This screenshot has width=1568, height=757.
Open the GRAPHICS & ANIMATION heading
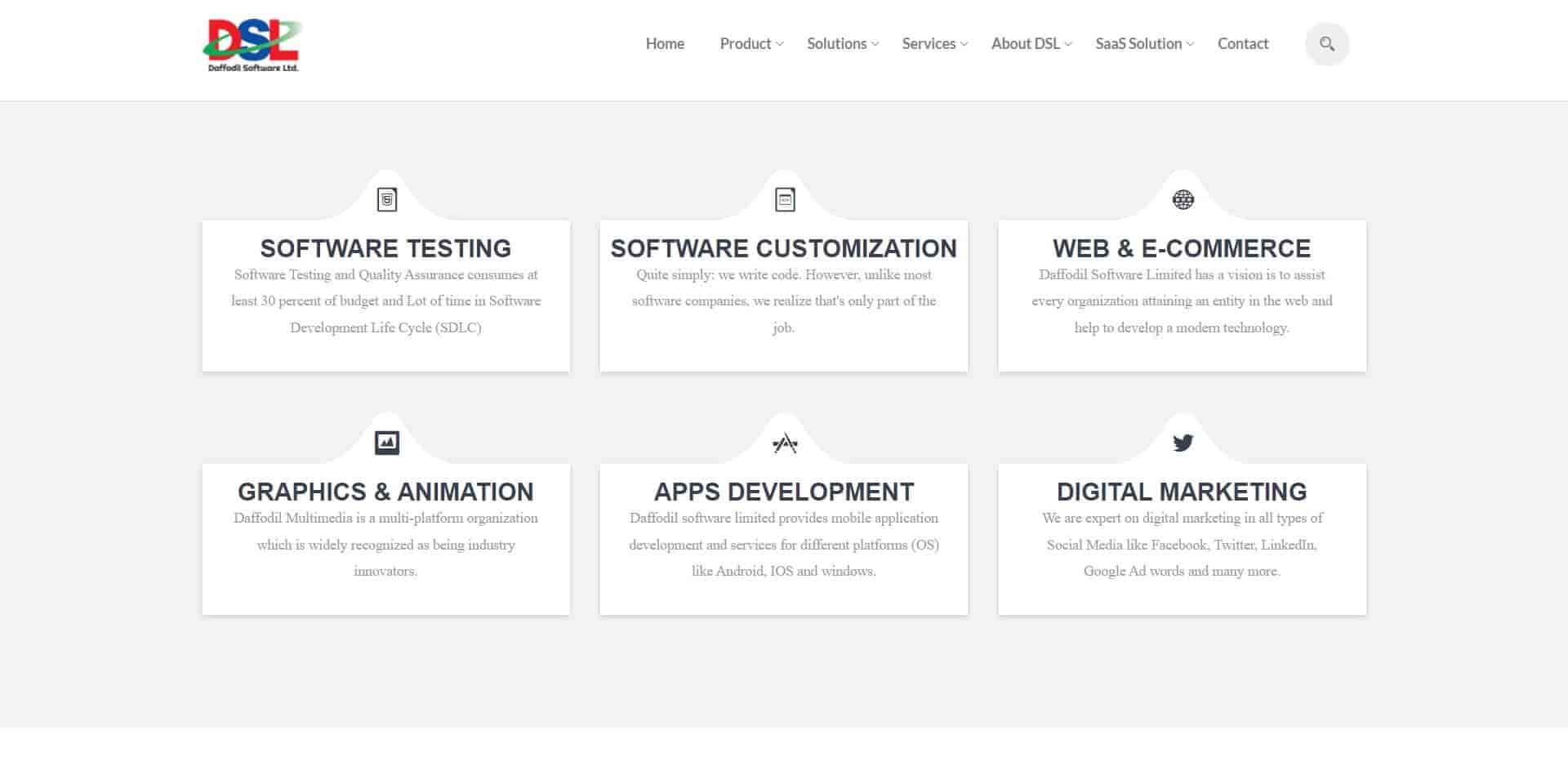coord(385,492)
